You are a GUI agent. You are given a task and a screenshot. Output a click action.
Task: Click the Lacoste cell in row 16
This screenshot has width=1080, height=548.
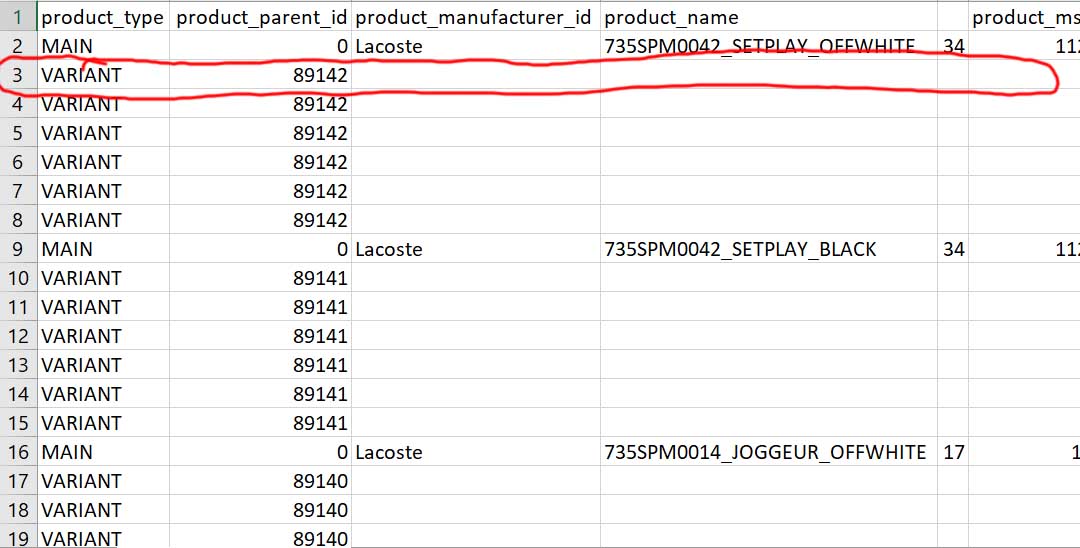[x=475, y=452]
